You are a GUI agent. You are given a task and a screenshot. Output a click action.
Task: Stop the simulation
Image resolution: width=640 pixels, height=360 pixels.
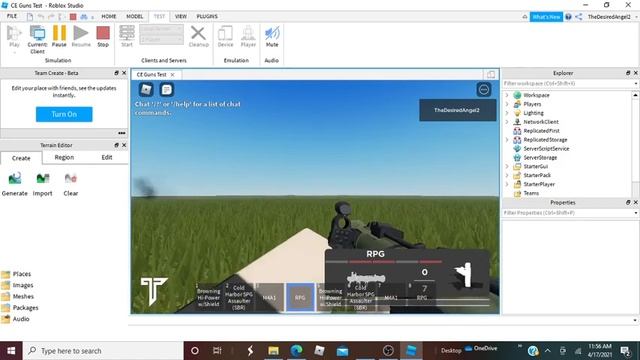(x=103, y=37)
